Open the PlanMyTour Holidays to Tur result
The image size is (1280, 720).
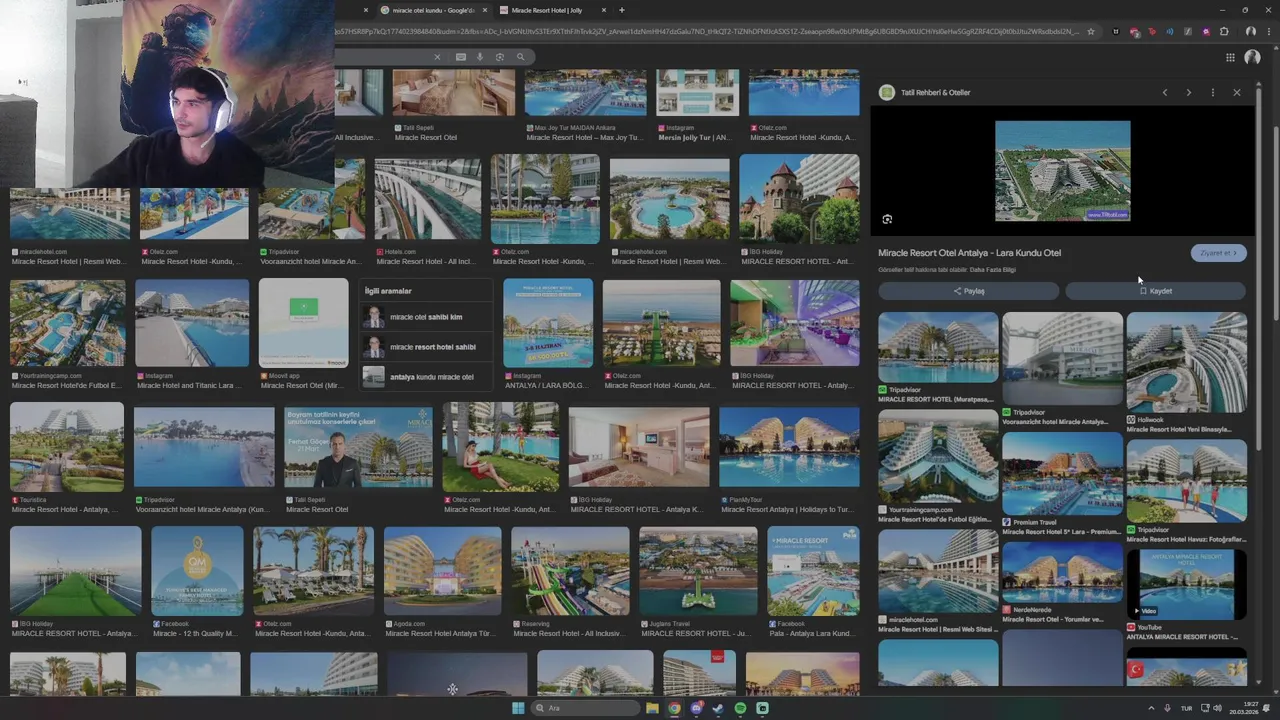point(789,447)
